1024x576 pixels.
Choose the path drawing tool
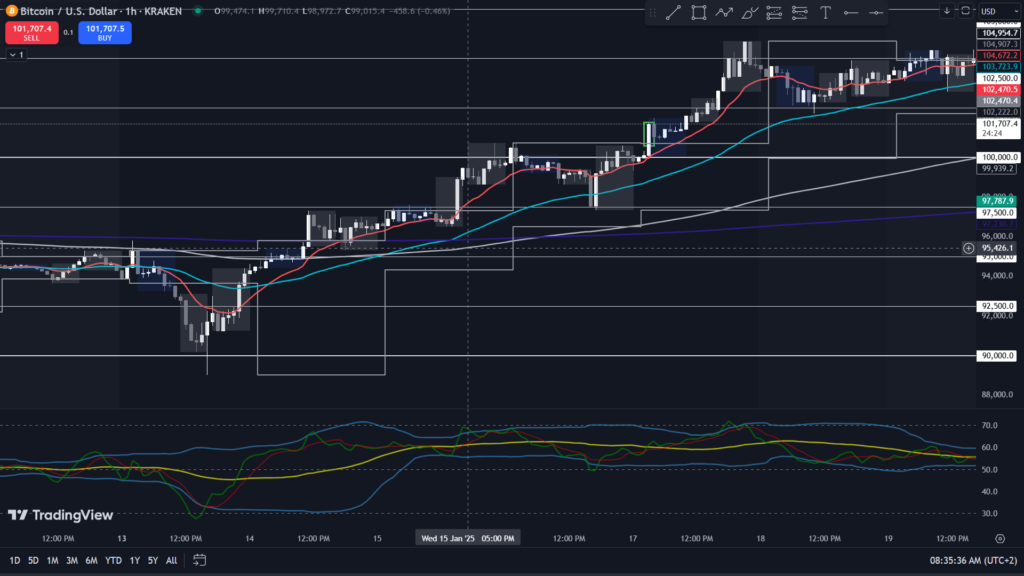(724, 12)
